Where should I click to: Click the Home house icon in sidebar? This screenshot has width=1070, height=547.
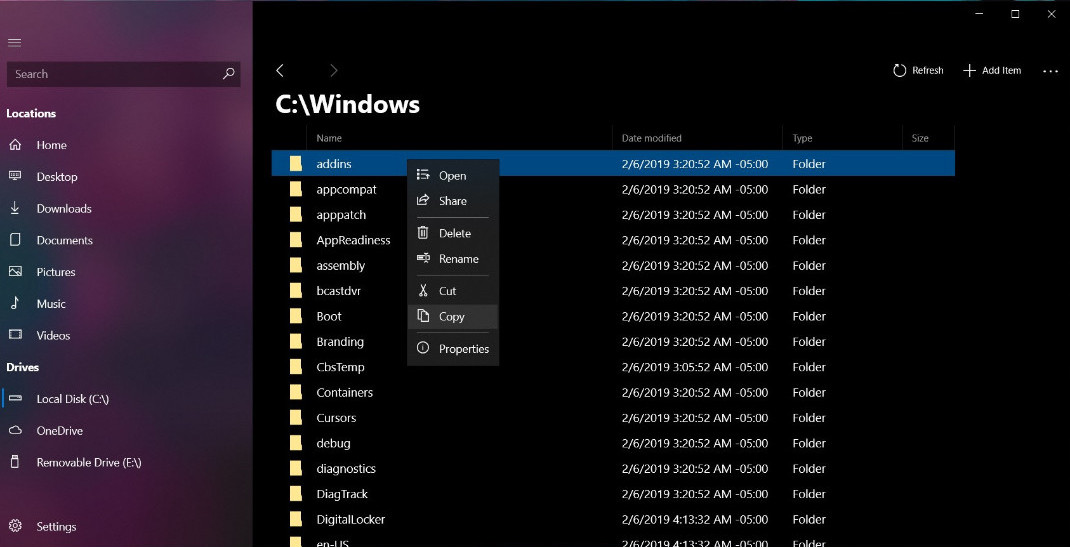point(15,145)
